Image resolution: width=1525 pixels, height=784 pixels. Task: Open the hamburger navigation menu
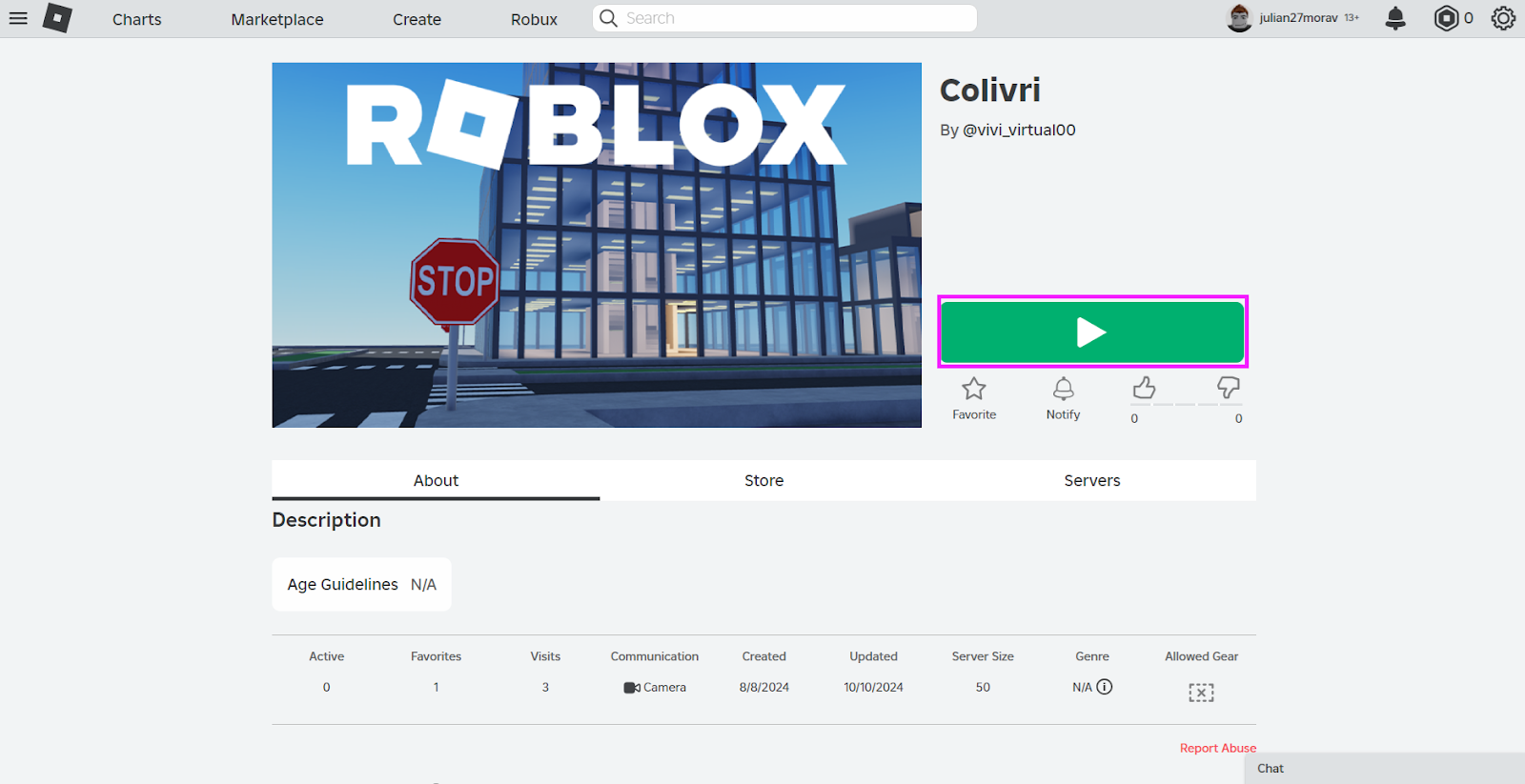pyautogui.click(x=18, y=18)
